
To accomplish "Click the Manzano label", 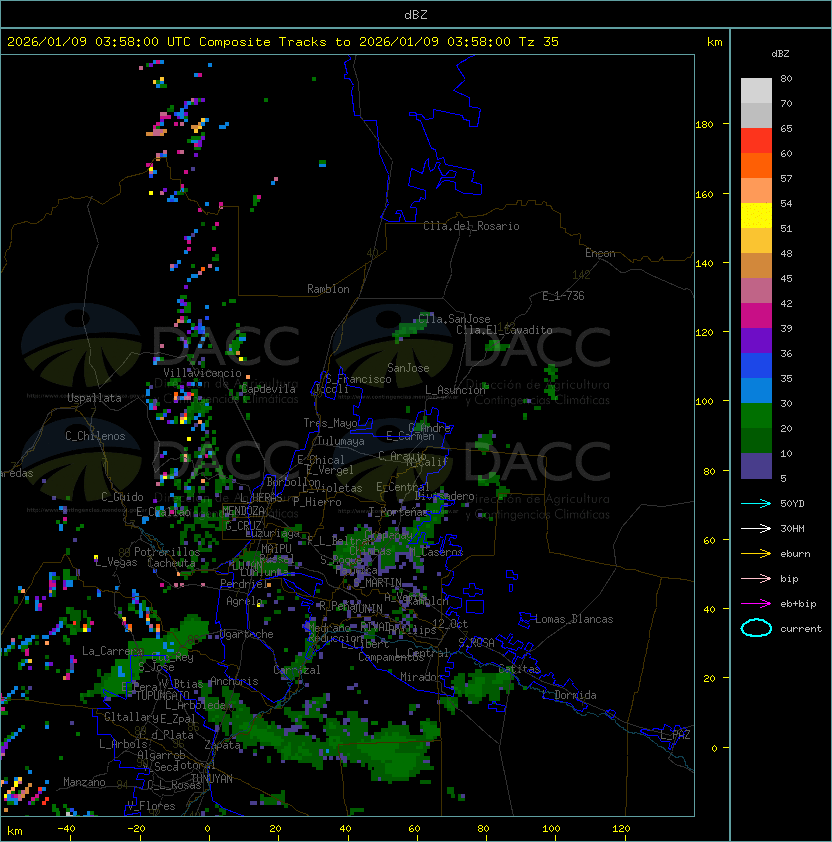I will (84, 782).
